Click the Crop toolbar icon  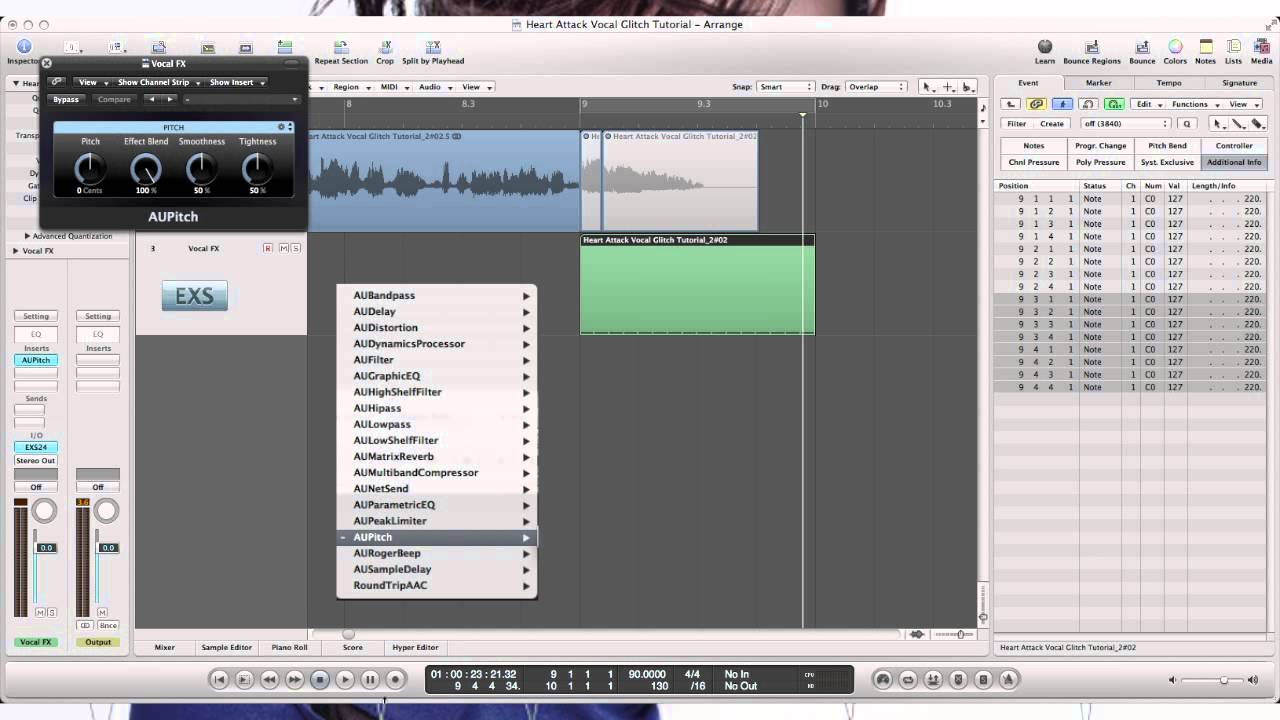coord(385,47)
